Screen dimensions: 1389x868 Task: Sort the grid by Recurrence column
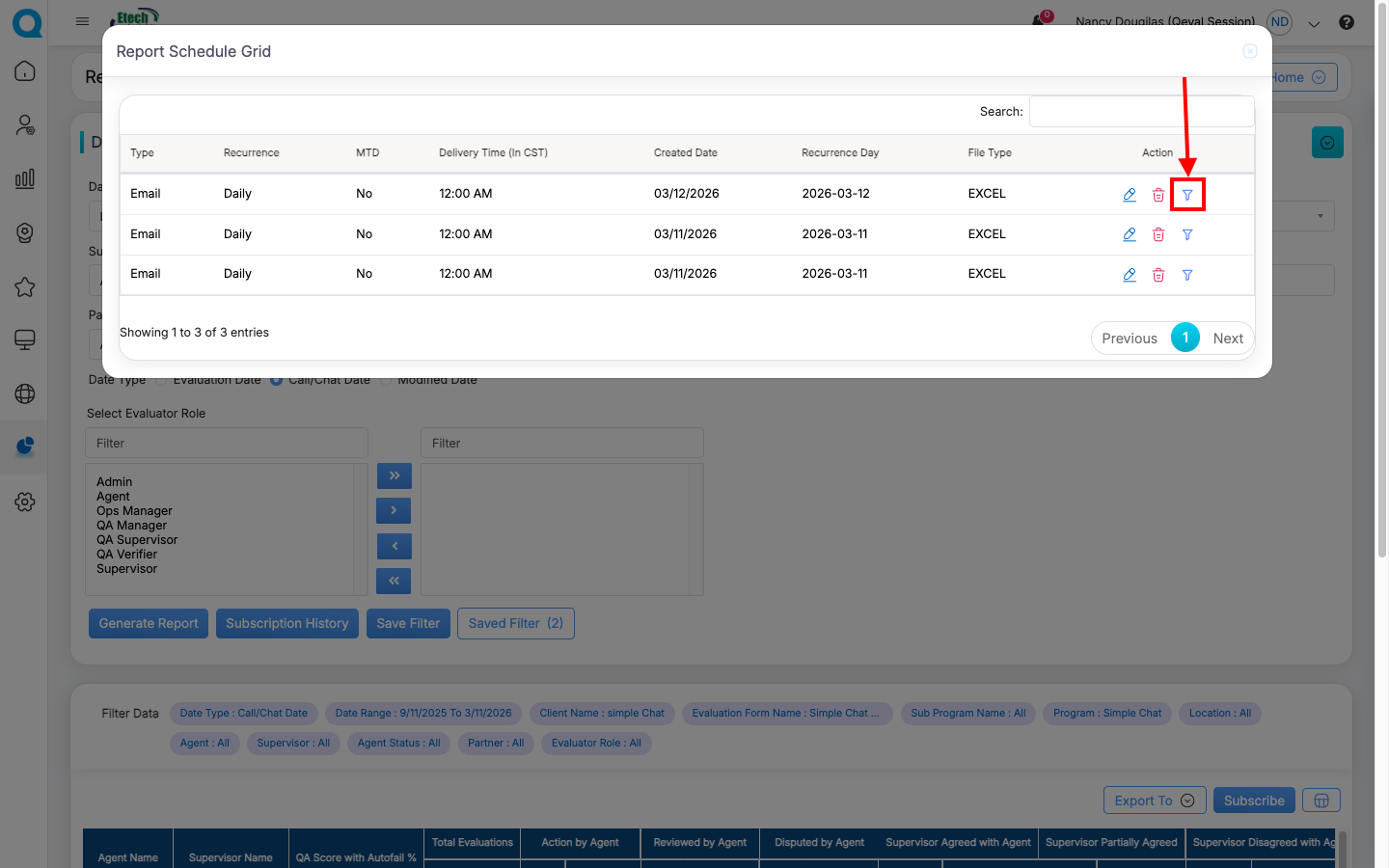pyautogui.click(x=251, y=153)
